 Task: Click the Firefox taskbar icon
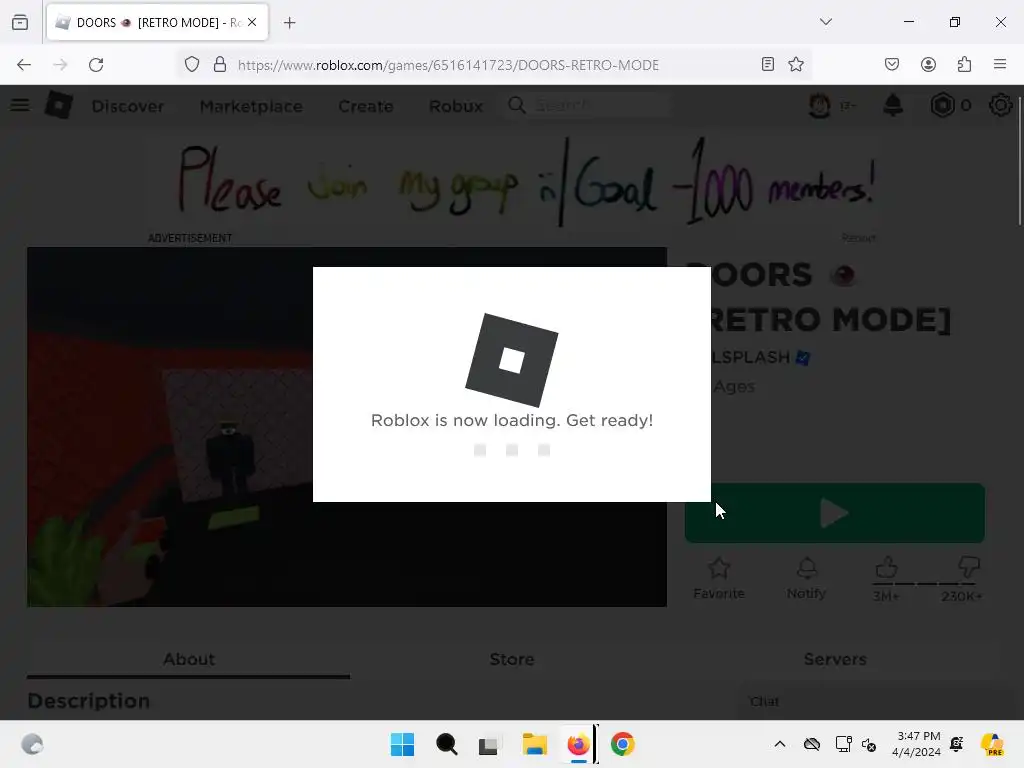click(579, 744)
